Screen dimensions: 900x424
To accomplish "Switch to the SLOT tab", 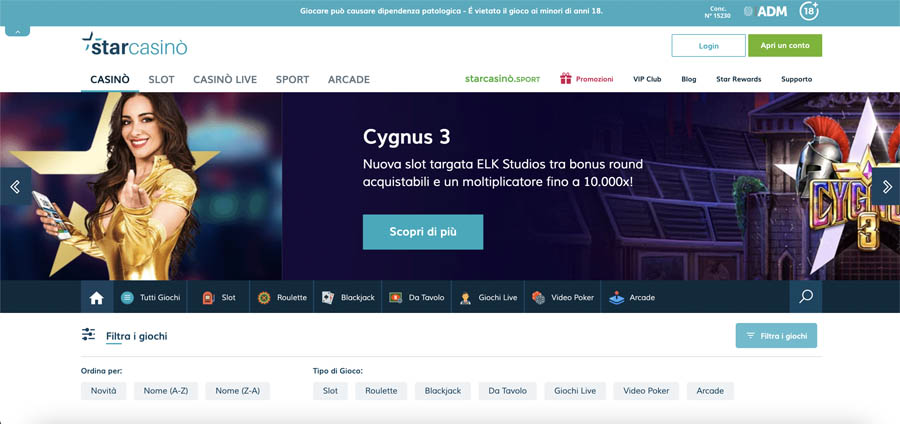I will (161, 80).
